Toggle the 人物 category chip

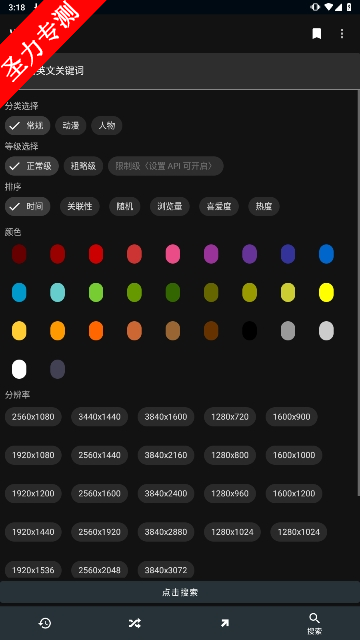(x=107, y=125)
